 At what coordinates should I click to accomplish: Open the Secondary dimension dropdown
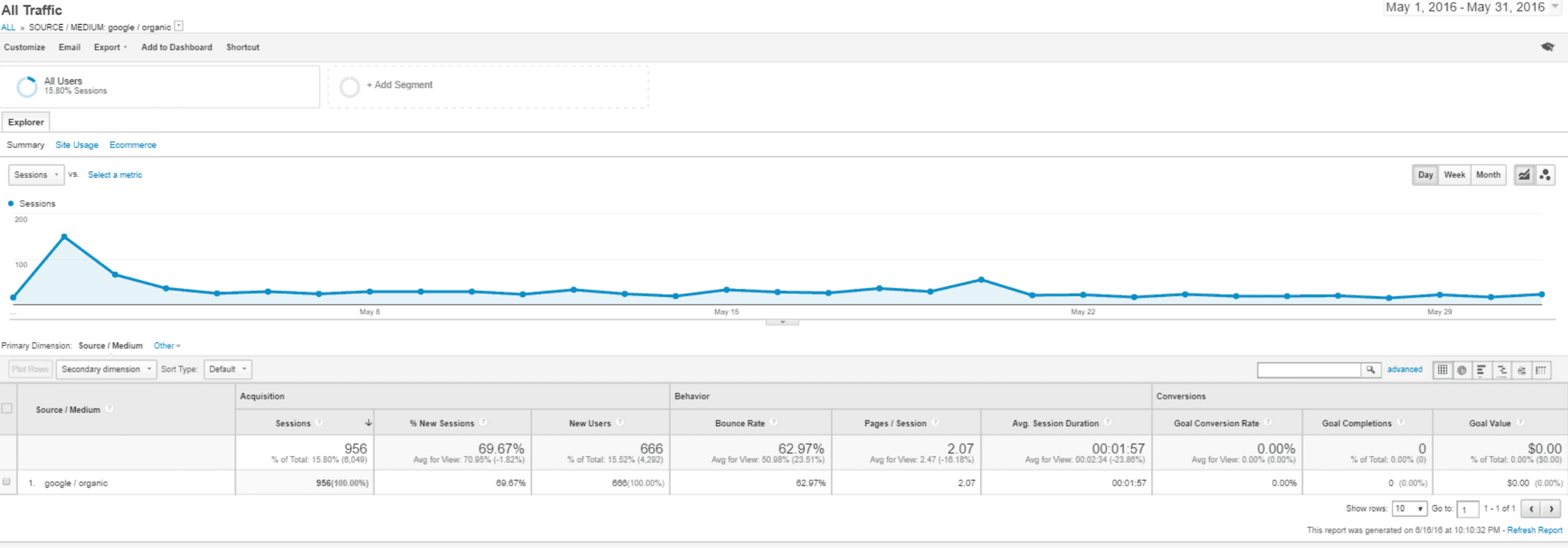tap(107, 370)
